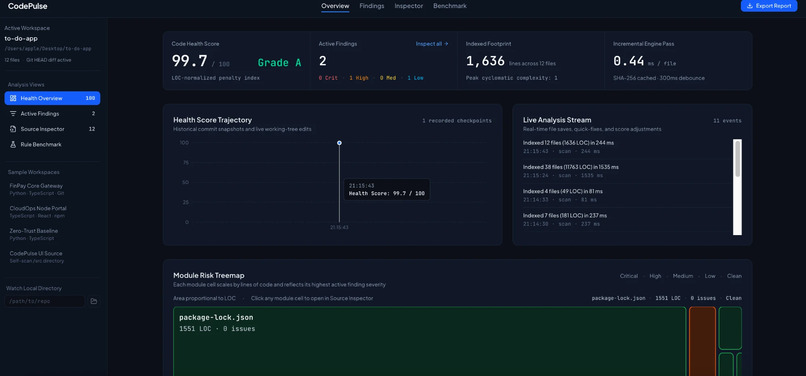806x376 pixels.
Task: Click the Health Overview grid icon
Action: point(13,98)
